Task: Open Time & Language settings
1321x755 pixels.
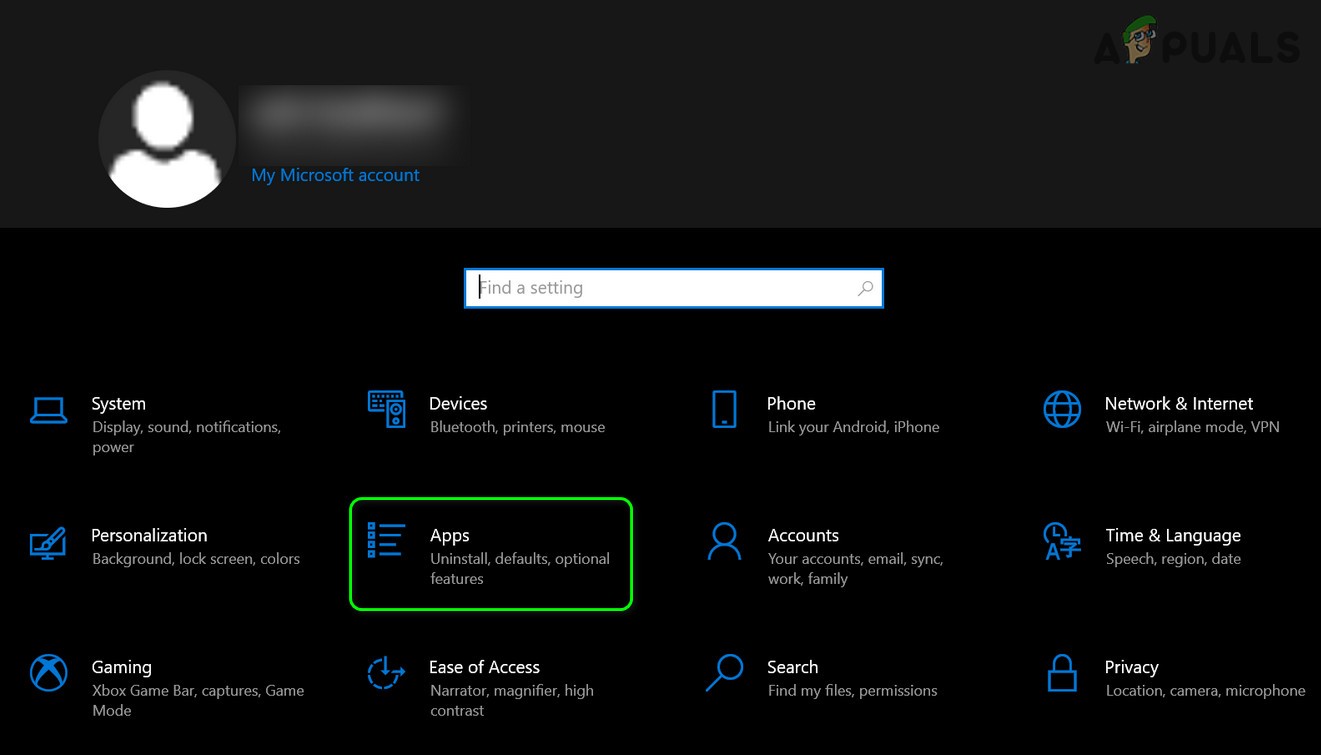Action: (x=1062, y=541)
